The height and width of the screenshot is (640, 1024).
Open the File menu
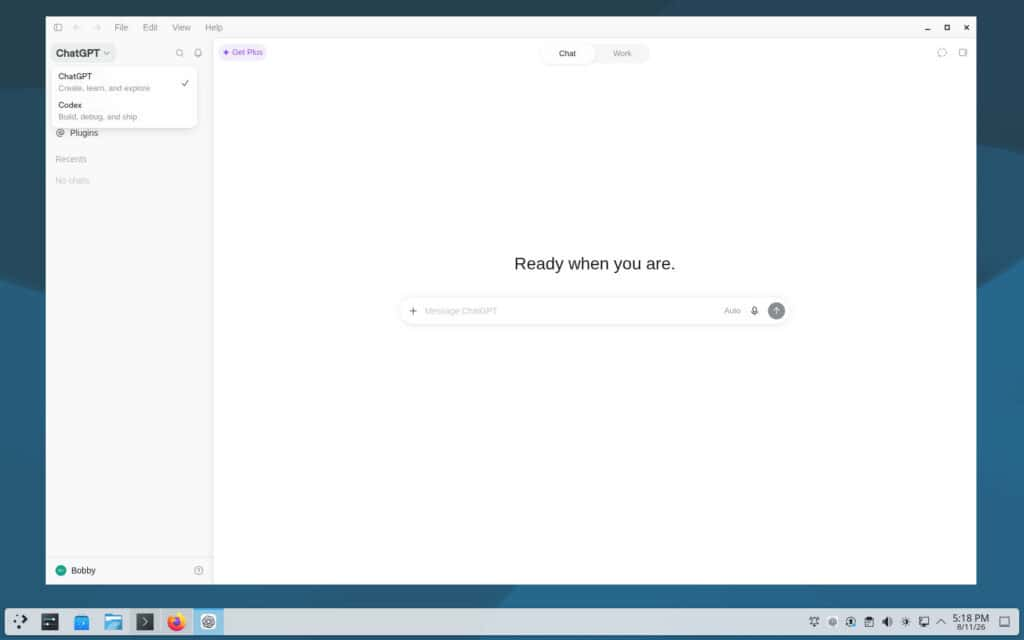click(x=121, y=27)
